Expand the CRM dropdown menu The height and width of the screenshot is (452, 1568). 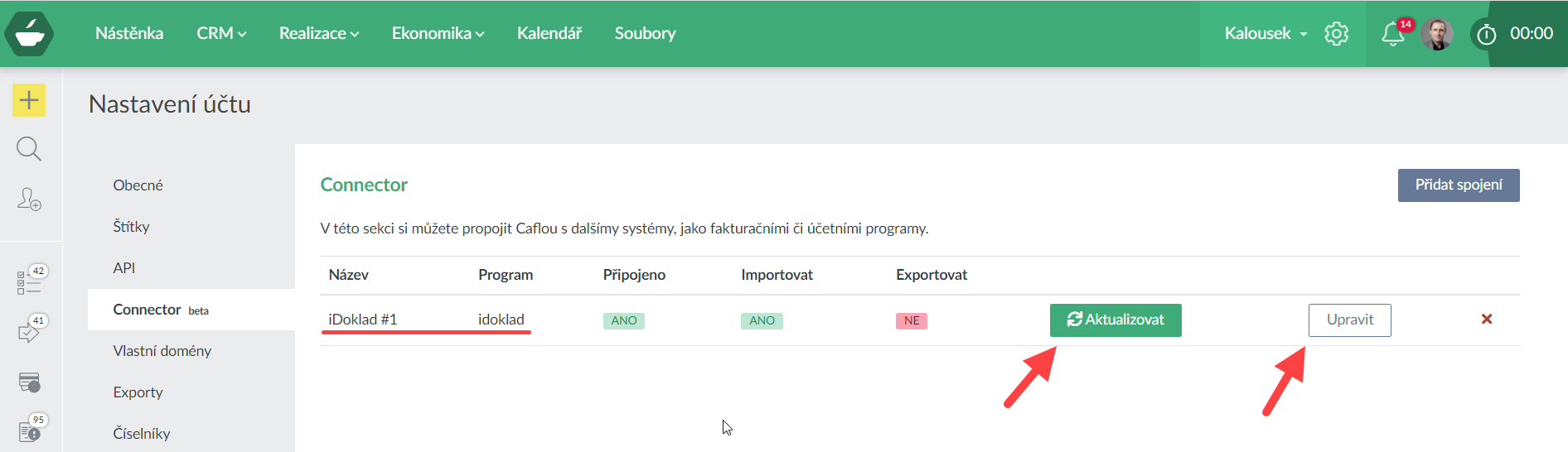(221, 34)
